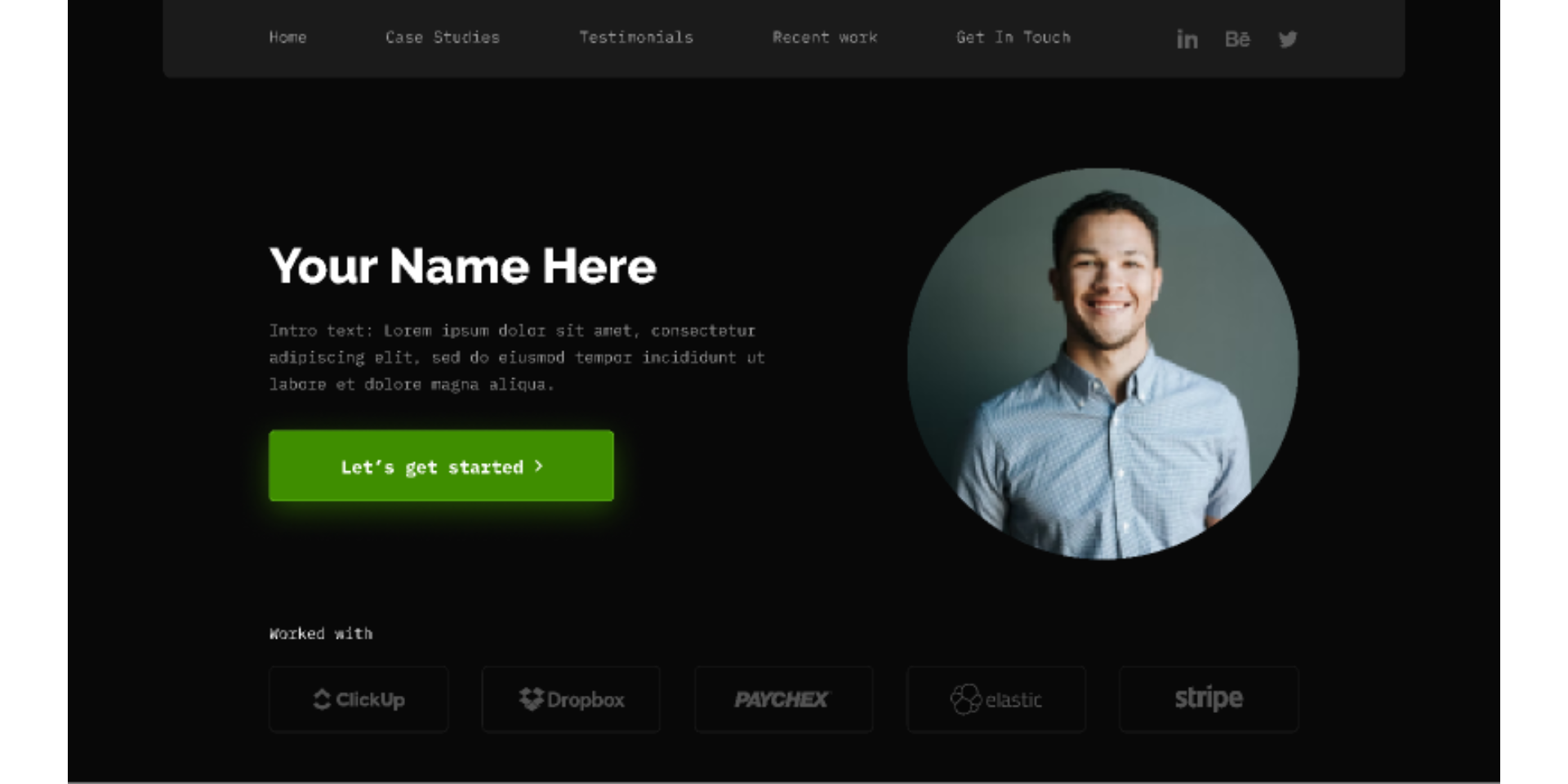Select the Dropbox logo card
1568x784 pixels.
pos(571,699)
